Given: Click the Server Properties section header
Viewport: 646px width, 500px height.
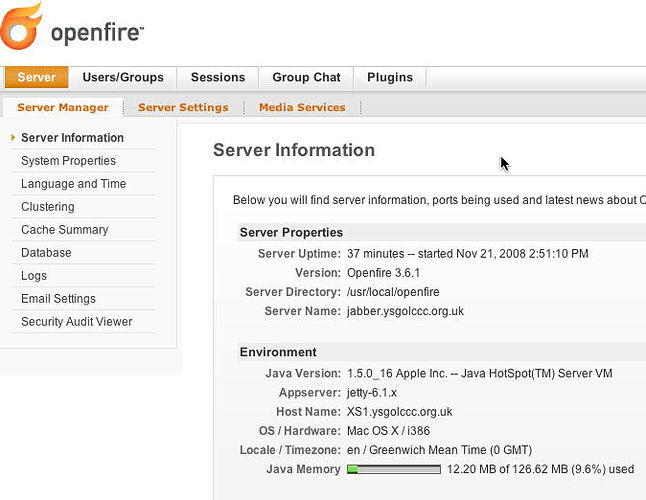Looking at the screenshot, I should pyautogui.click(x=291, y=232).
